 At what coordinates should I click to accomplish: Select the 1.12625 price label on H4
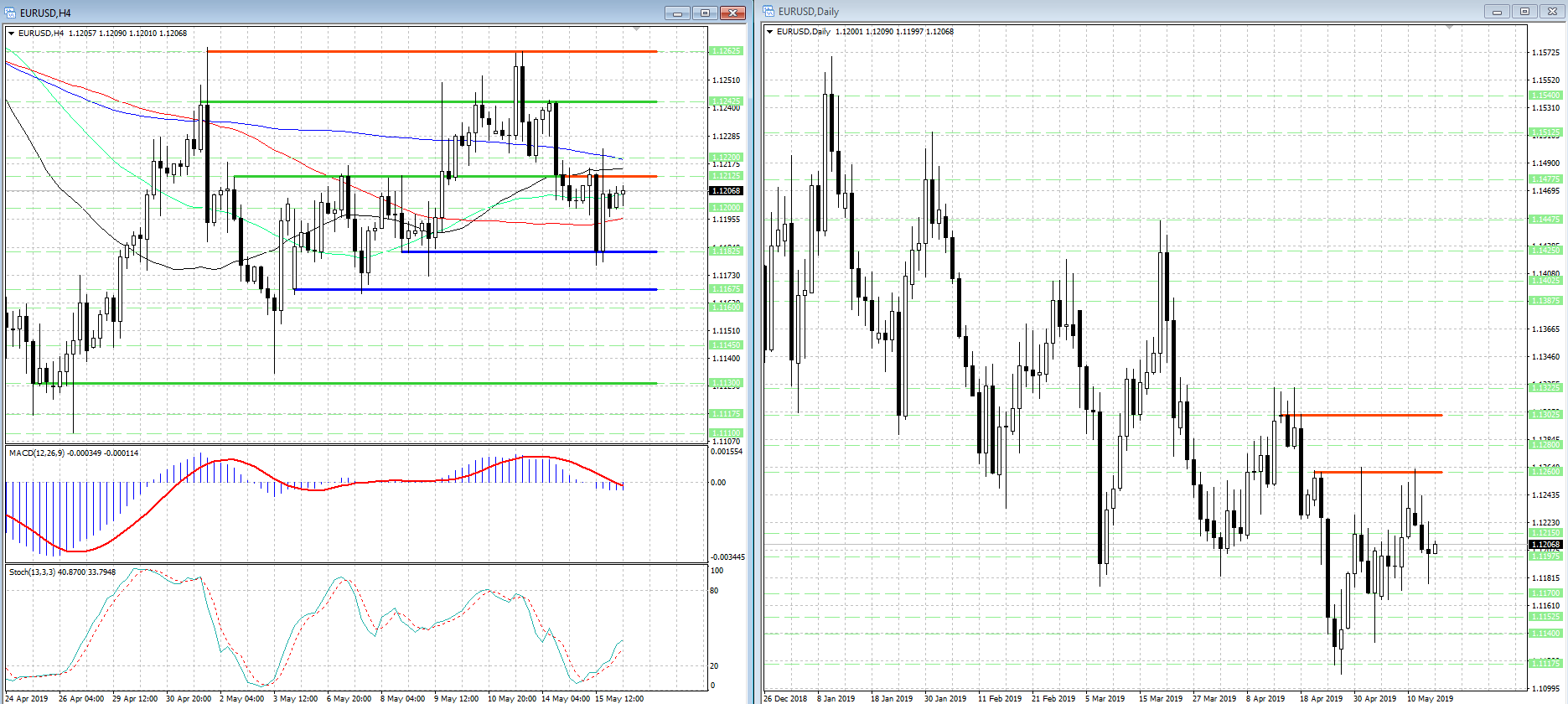point(726,51)
